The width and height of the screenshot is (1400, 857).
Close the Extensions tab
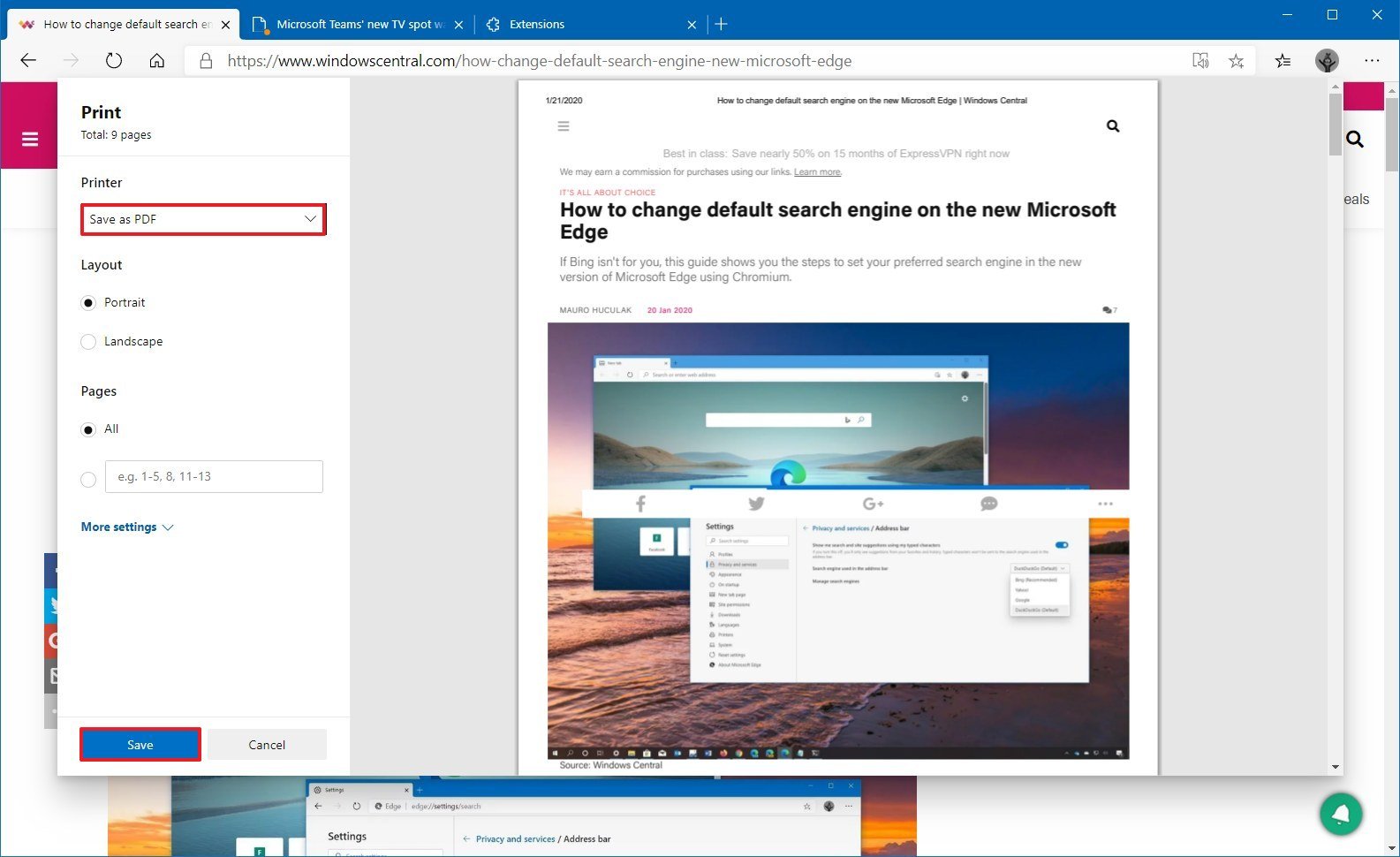[x=692, y=25]
